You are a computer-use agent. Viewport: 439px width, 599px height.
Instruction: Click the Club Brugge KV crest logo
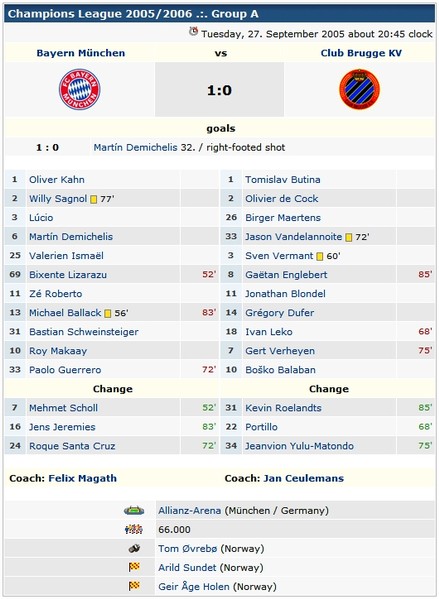coord(360,89)
